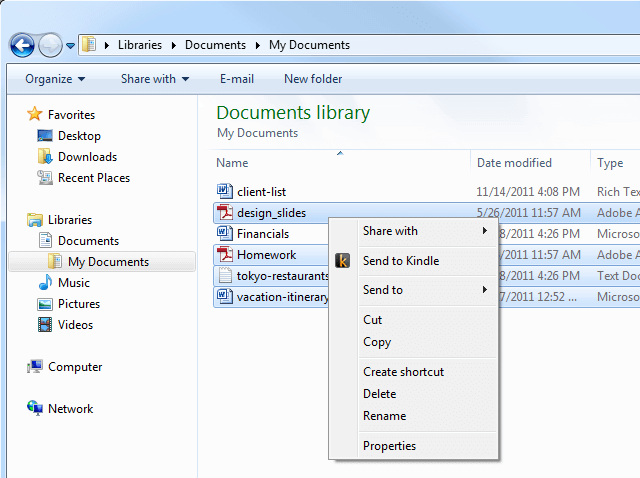
Task: Open the Share with toolbar dropdown
Action: tap(155, 79)
